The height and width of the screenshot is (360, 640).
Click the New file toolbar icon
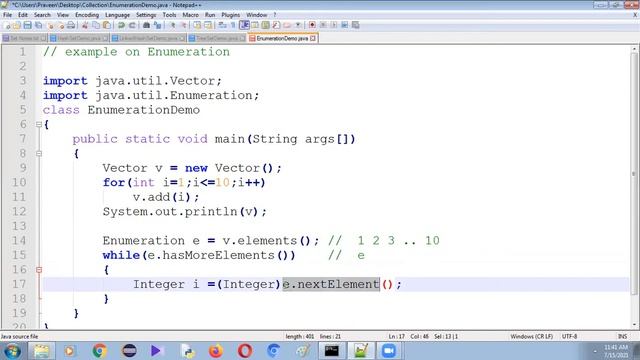pos(6,25)
